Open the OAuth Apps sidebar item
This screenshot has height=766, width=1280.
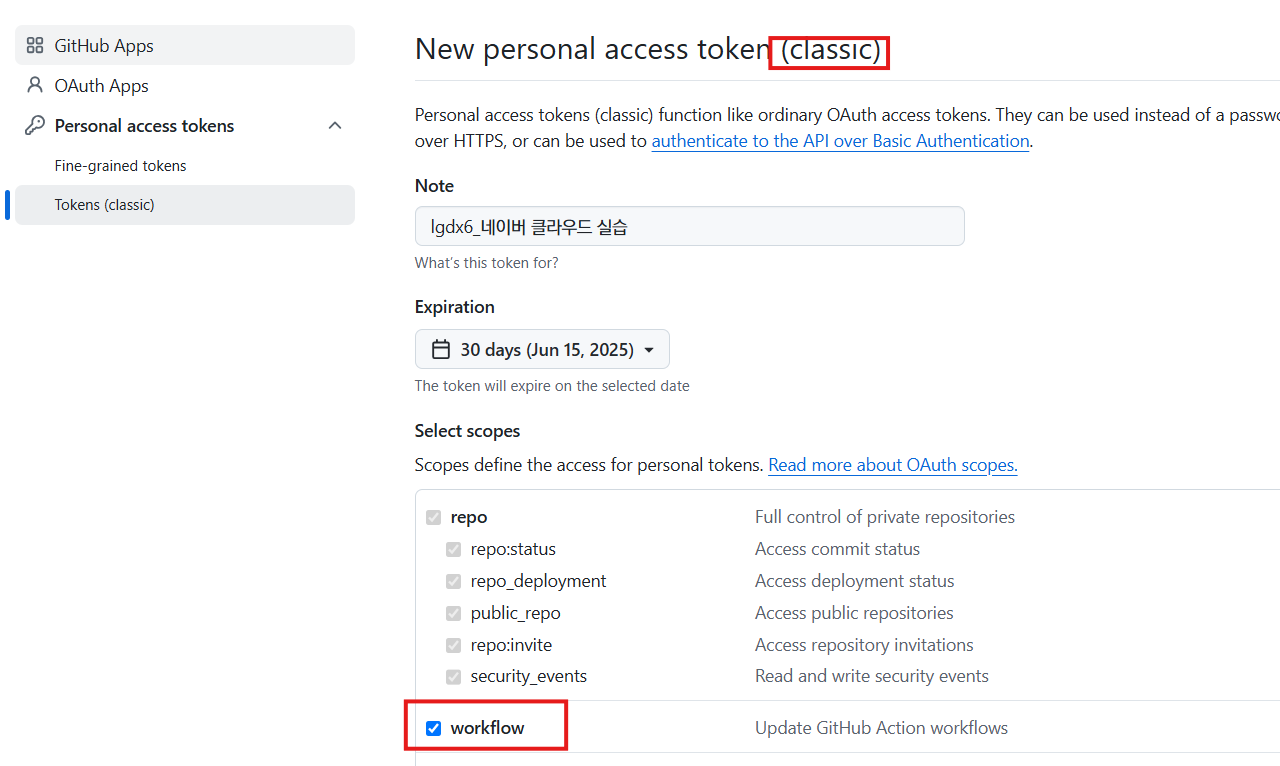pyautogui.click(x=101, y=85)
